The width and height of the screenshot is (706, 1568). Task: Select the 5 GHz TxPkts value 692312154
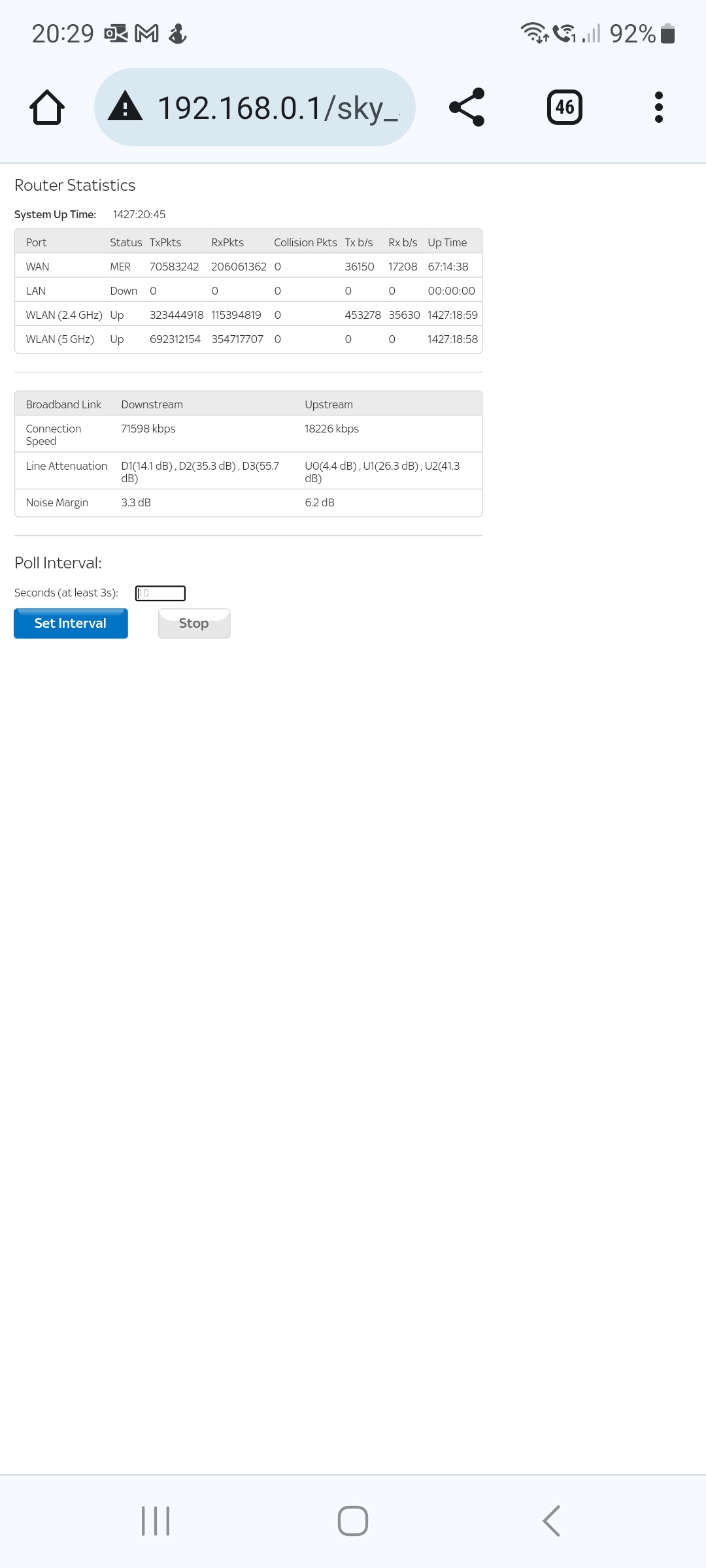[175, 339]
